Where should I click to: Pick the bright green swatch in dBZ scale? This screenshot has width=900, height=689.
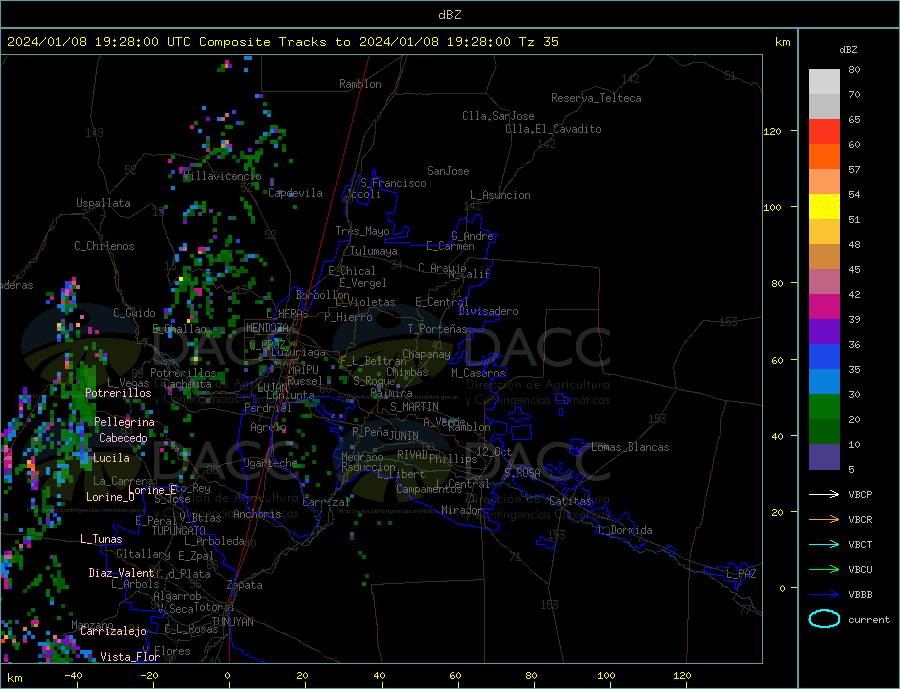[824, 407]
